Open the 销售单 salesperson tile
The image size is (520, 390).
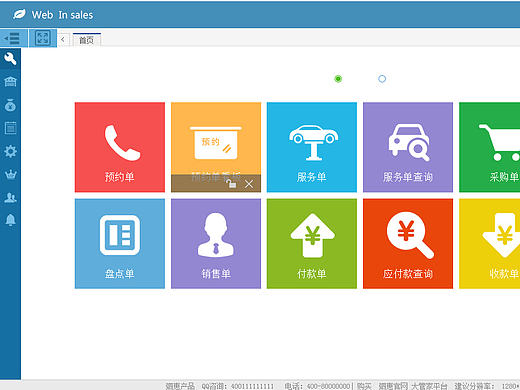tap(216, 244)
